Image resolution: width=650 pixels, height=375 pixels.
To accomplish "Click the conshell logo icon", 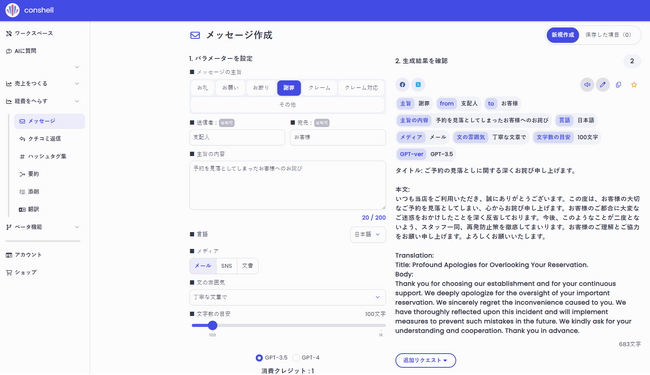I will tap(12, 10).
